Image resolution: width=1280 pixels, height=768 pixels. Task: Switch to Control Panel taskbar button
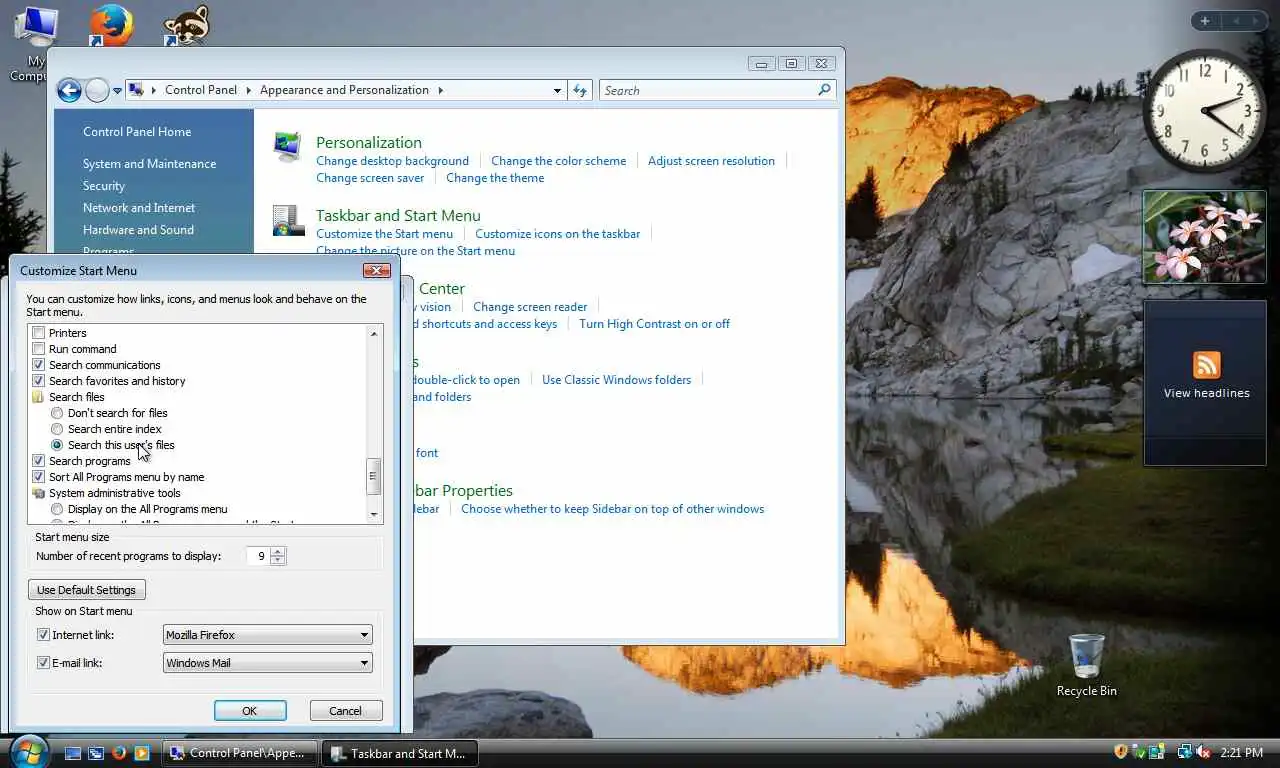(240, 753)
